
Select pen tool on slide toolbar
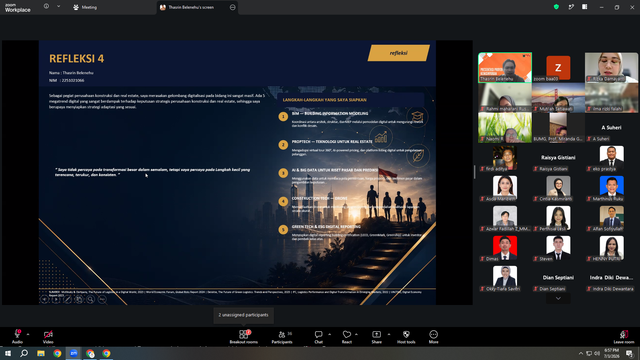pyautogui.click(x=68, y=299)
